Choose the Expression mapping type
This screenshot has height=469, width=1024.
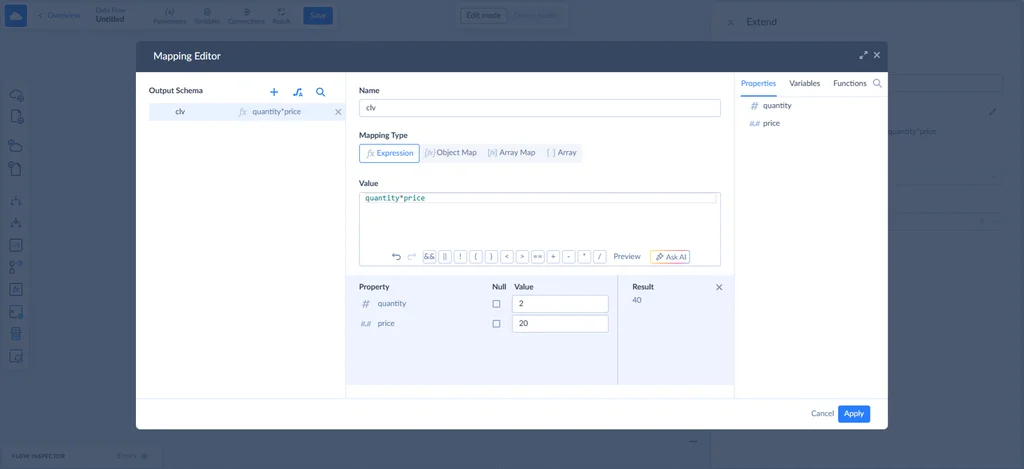point(389,153)
